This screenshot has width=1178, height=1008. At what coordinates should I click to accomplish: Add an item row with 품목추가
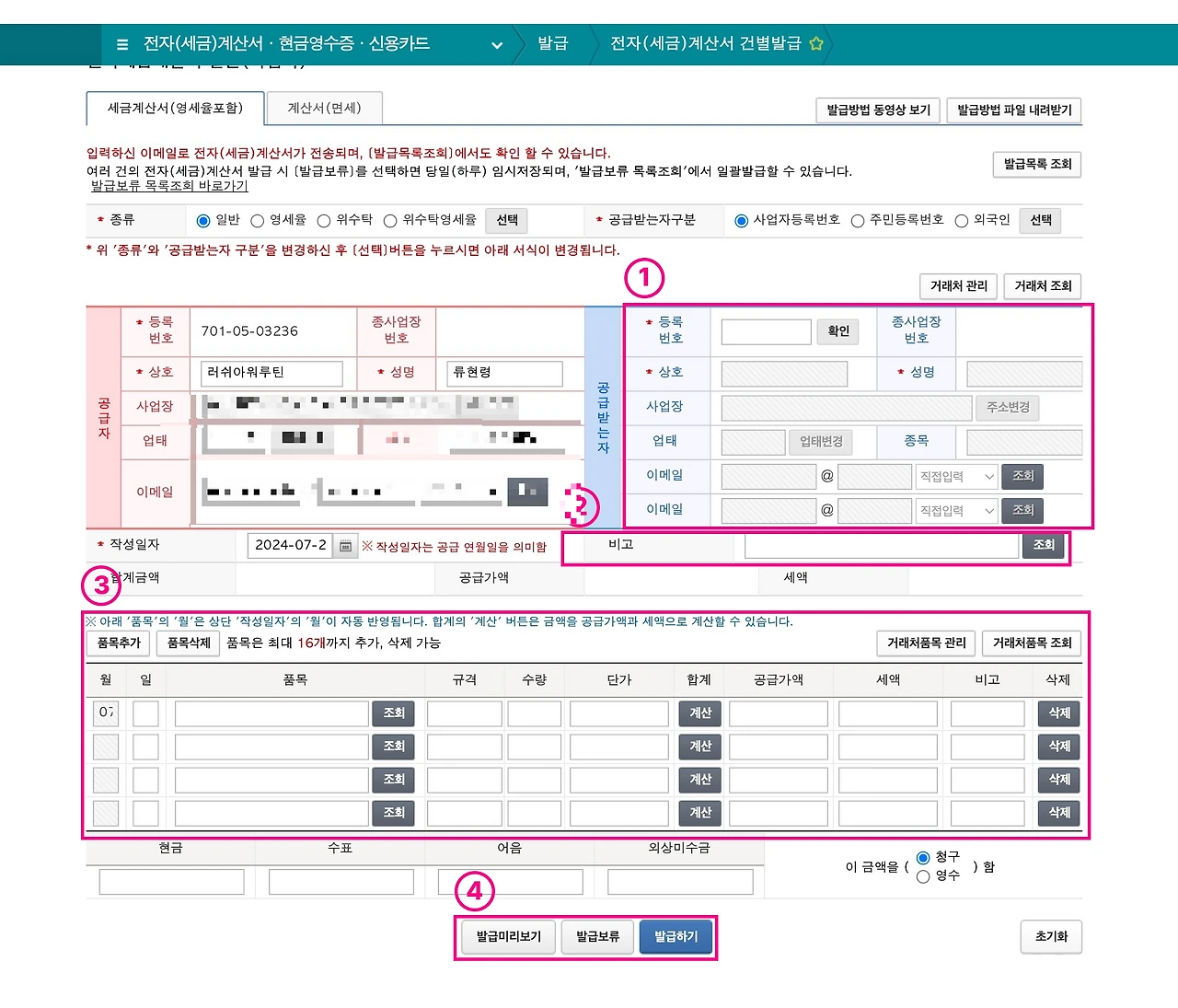117,643
